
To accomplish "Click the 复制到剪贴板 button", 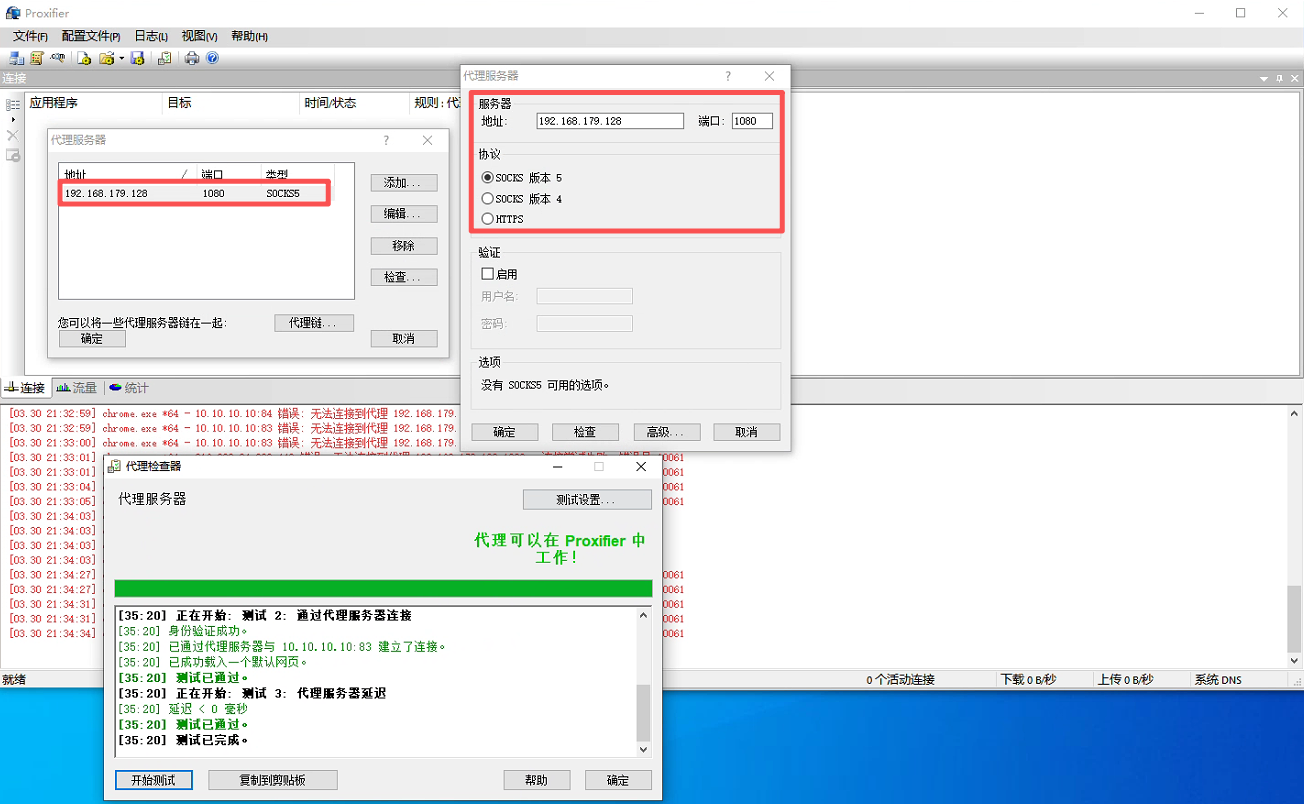I will (x=273, y=780).
